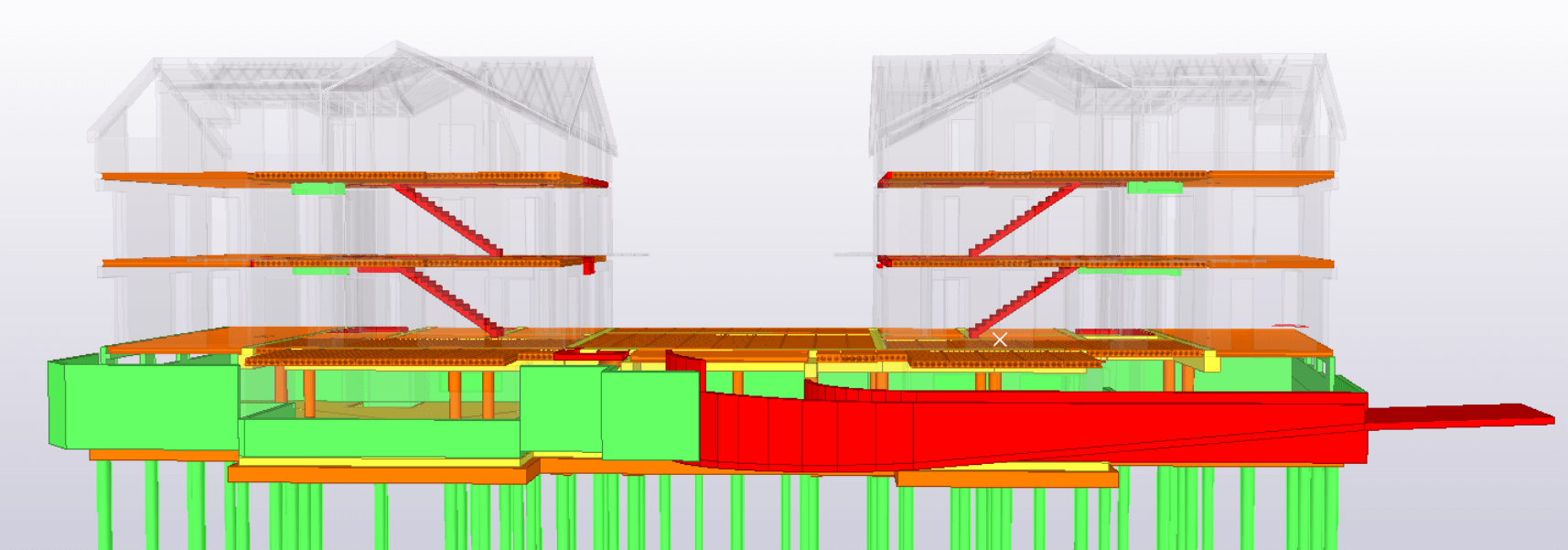Viewport: 1568px width, 550px height.
Task: Select the upper red staircase in the right building
Action: click(x=1023, y=220)
